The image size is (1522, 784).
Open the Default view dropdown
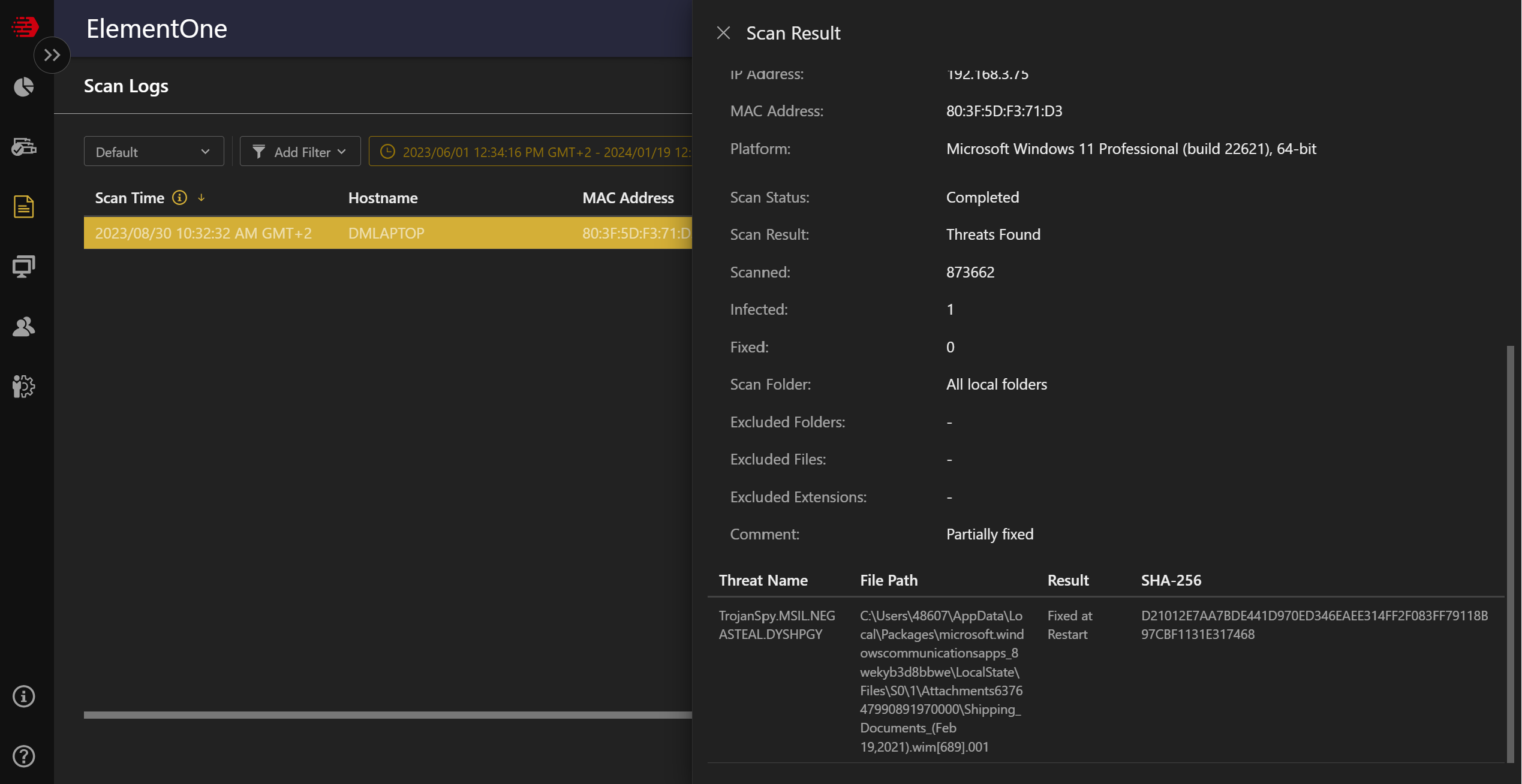click(154, 152)
